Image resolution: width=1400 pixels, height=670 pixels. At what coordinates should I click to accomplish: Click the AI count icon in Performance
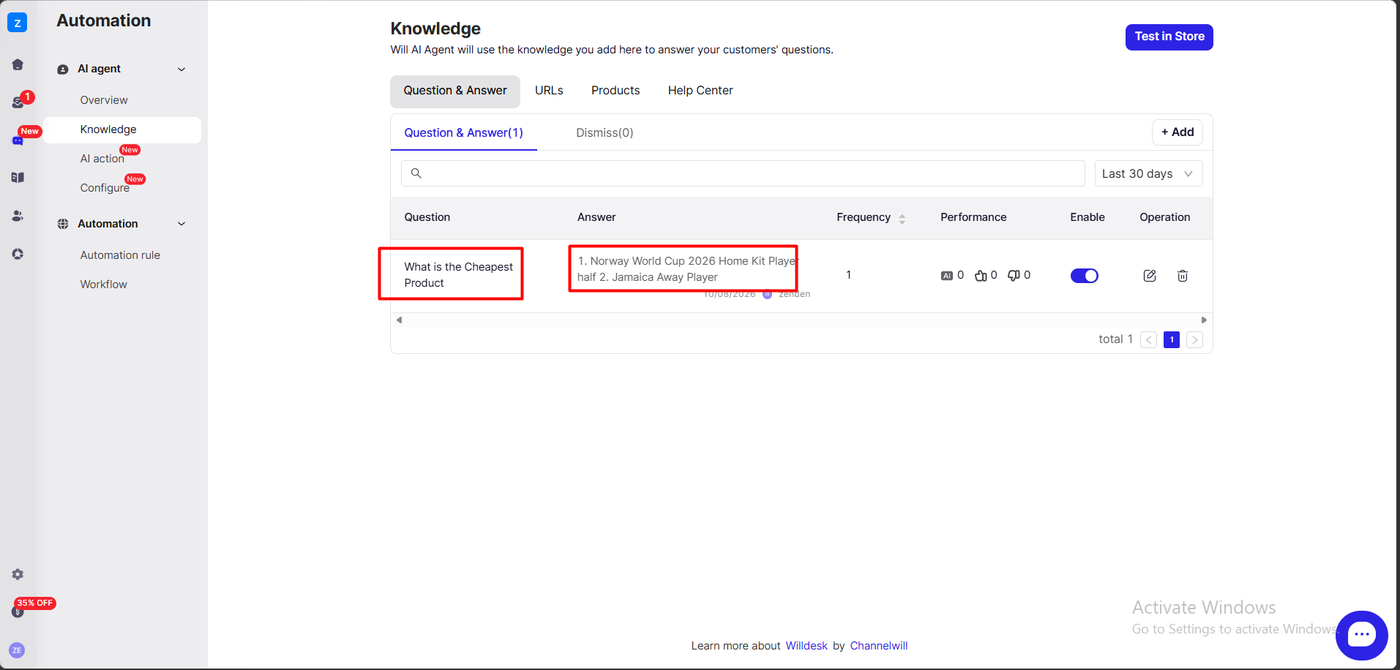click(x=947, y=276)
